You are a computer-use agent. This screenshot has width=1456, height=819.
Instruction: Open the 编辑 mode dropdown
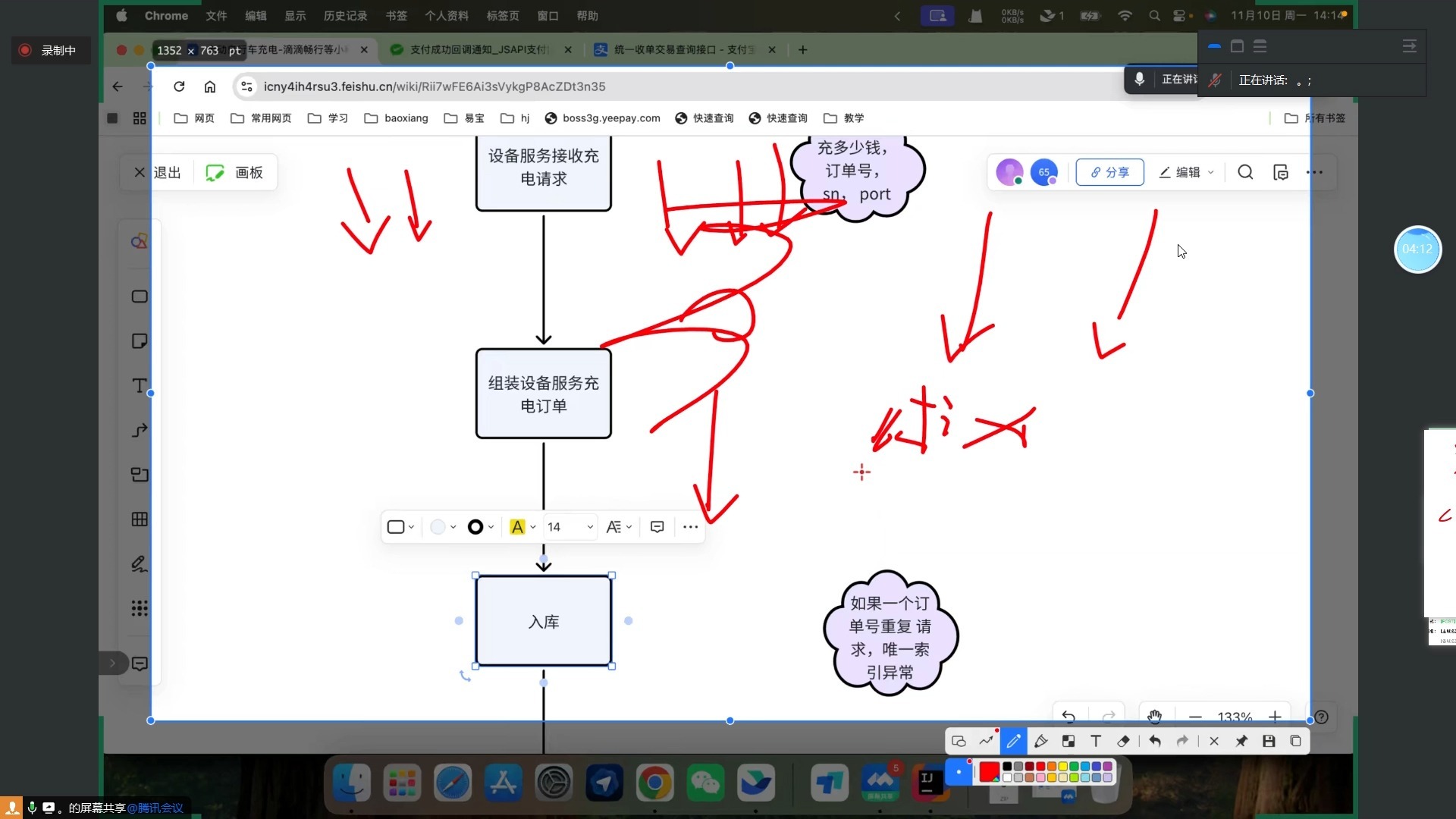tap(1187, 172)
